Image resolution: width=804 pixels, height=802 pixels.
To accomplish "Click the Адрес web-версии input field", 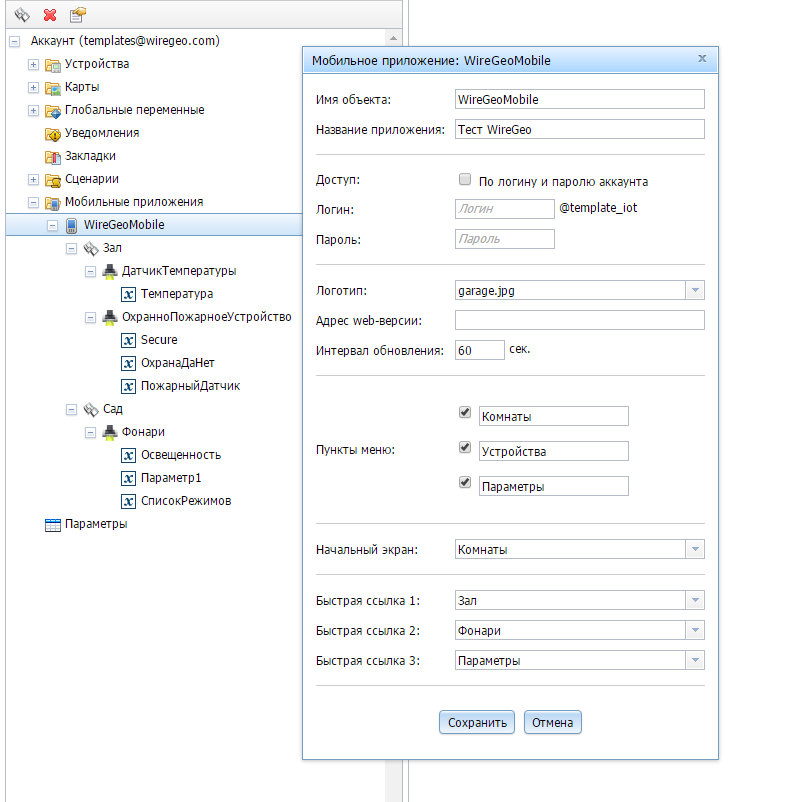I will [x=579, y=320].
